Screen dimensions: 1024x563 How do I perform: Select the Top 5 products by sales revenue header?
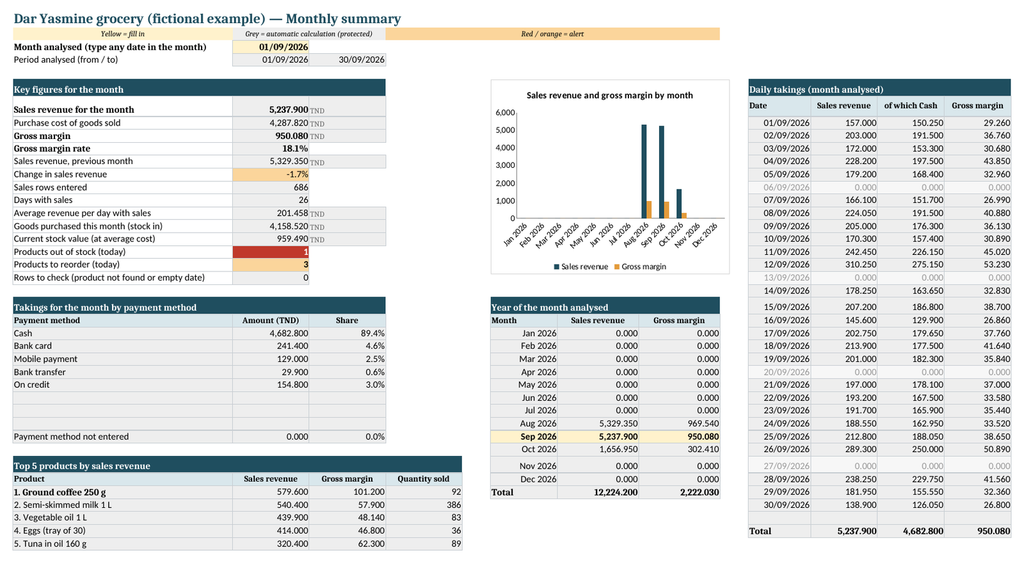(237, 465)
